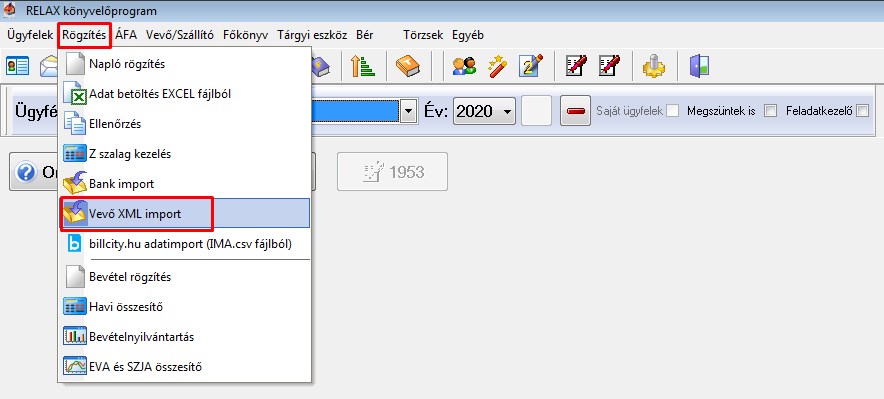Open the Tárgyi eszköz menu
This screenshot has width=884, height=399.
click(312, 35)
